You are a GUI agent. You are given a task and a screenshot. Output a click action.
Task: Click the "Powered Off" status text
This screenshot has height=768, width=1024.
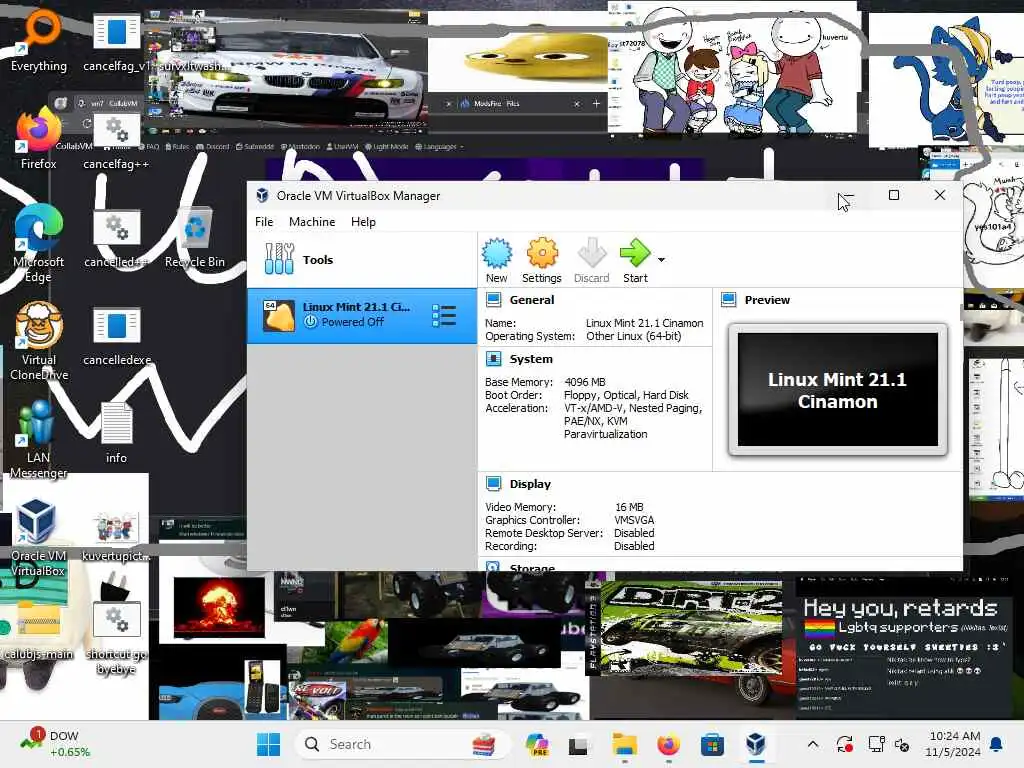(x=353, y=322)
